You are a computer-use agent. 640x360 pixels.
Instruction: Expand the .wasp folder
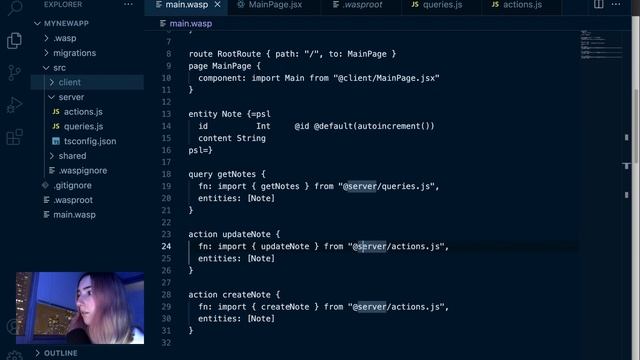coord(46,38)
